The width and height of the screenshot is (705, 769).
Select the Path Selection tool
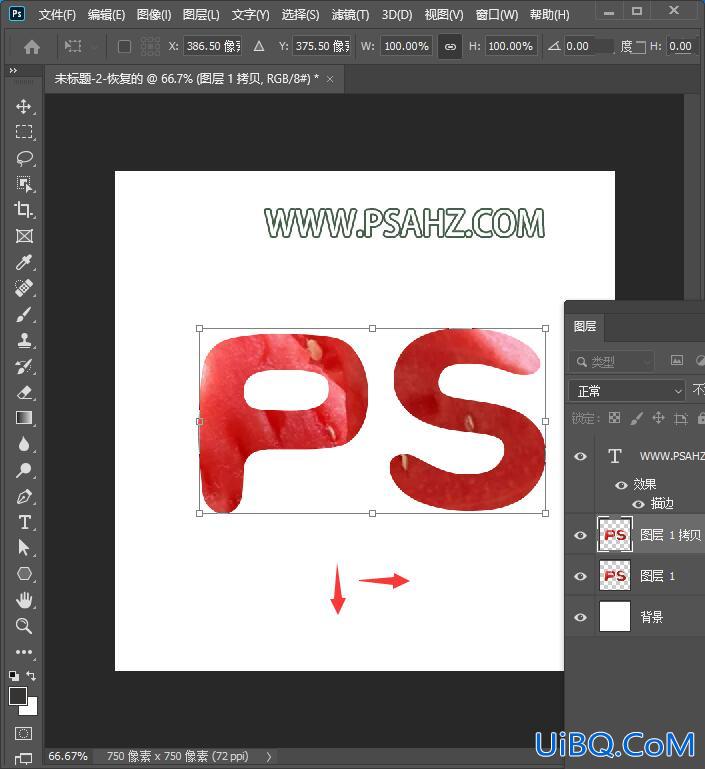point(24,548)
